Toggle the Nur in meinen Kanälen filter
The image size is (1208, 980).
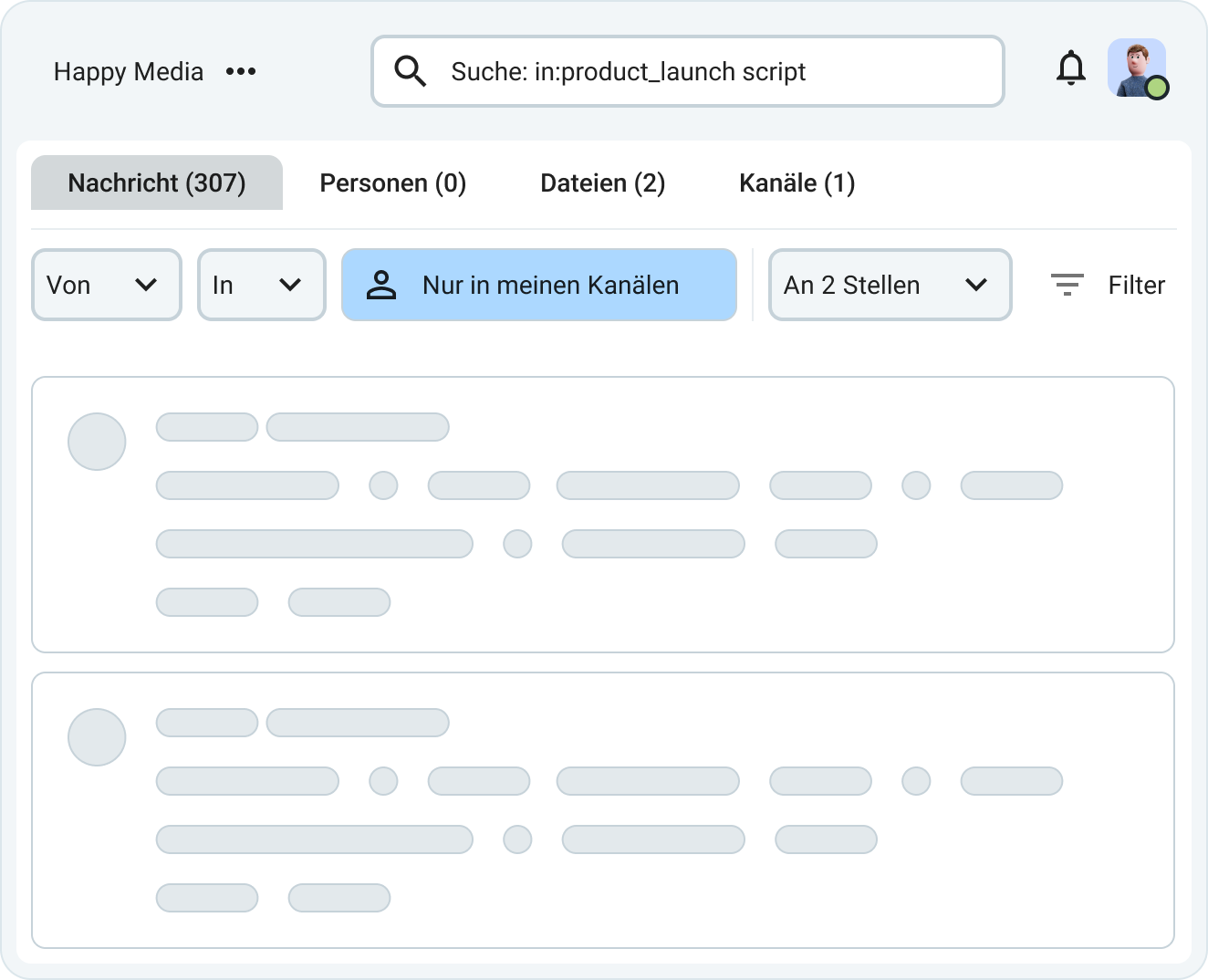[538, 285]
